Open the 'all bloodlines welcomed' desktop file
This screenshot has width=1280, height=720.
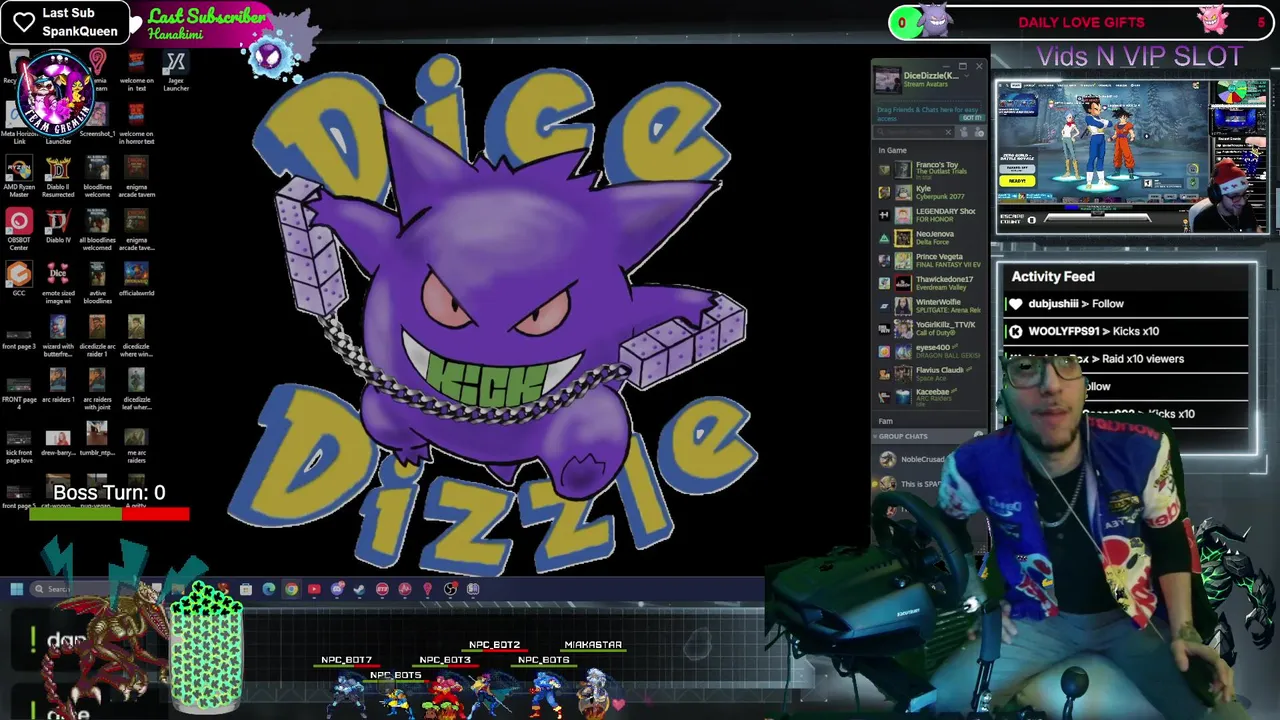(x=97, y=231)
